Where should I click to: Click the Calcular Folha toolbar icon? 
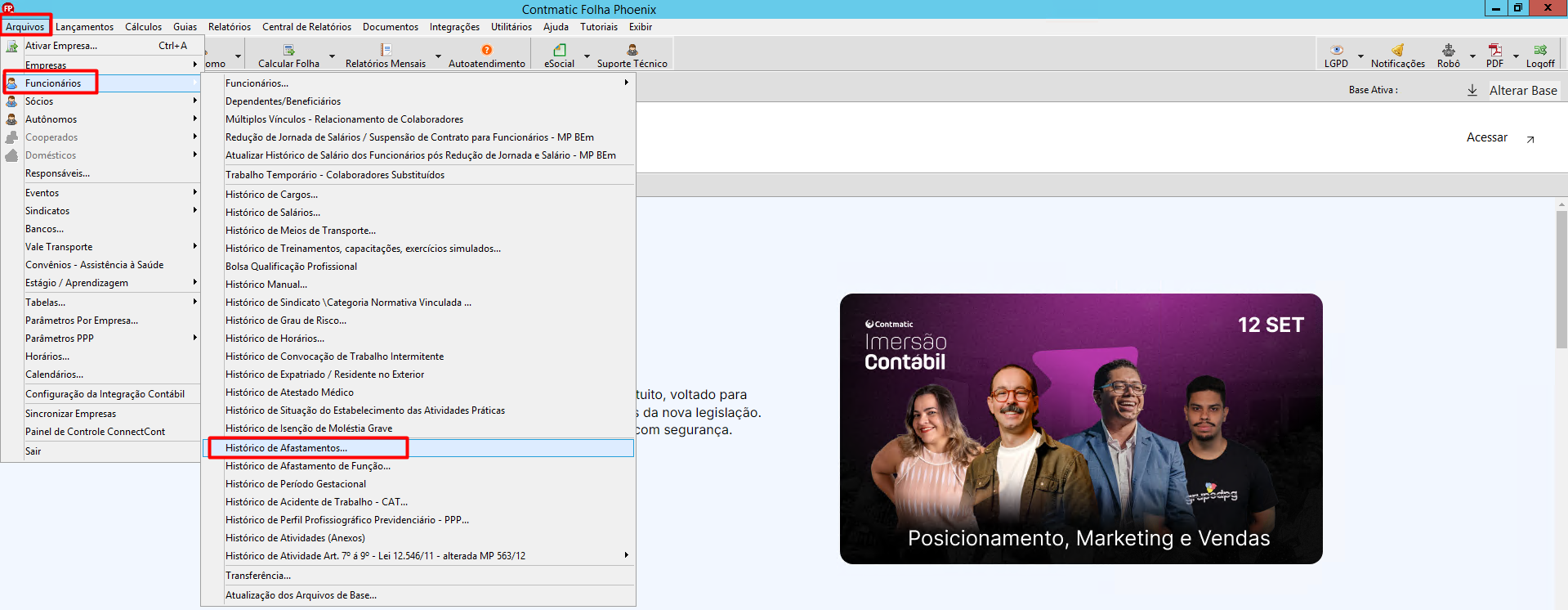288,50
